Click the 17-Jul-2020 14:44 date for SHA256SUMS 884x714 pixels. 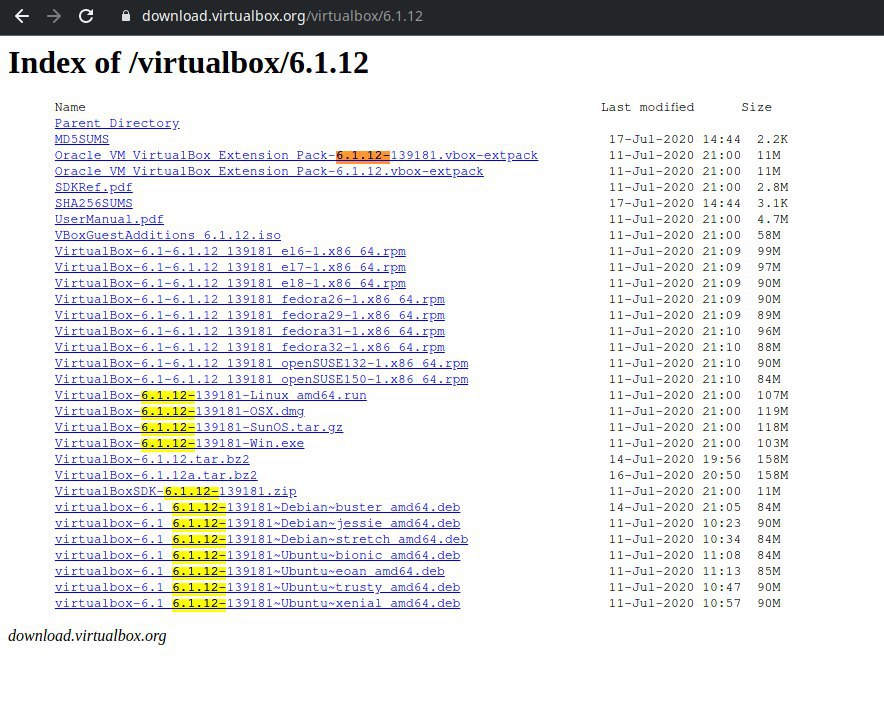coord(674,203)
